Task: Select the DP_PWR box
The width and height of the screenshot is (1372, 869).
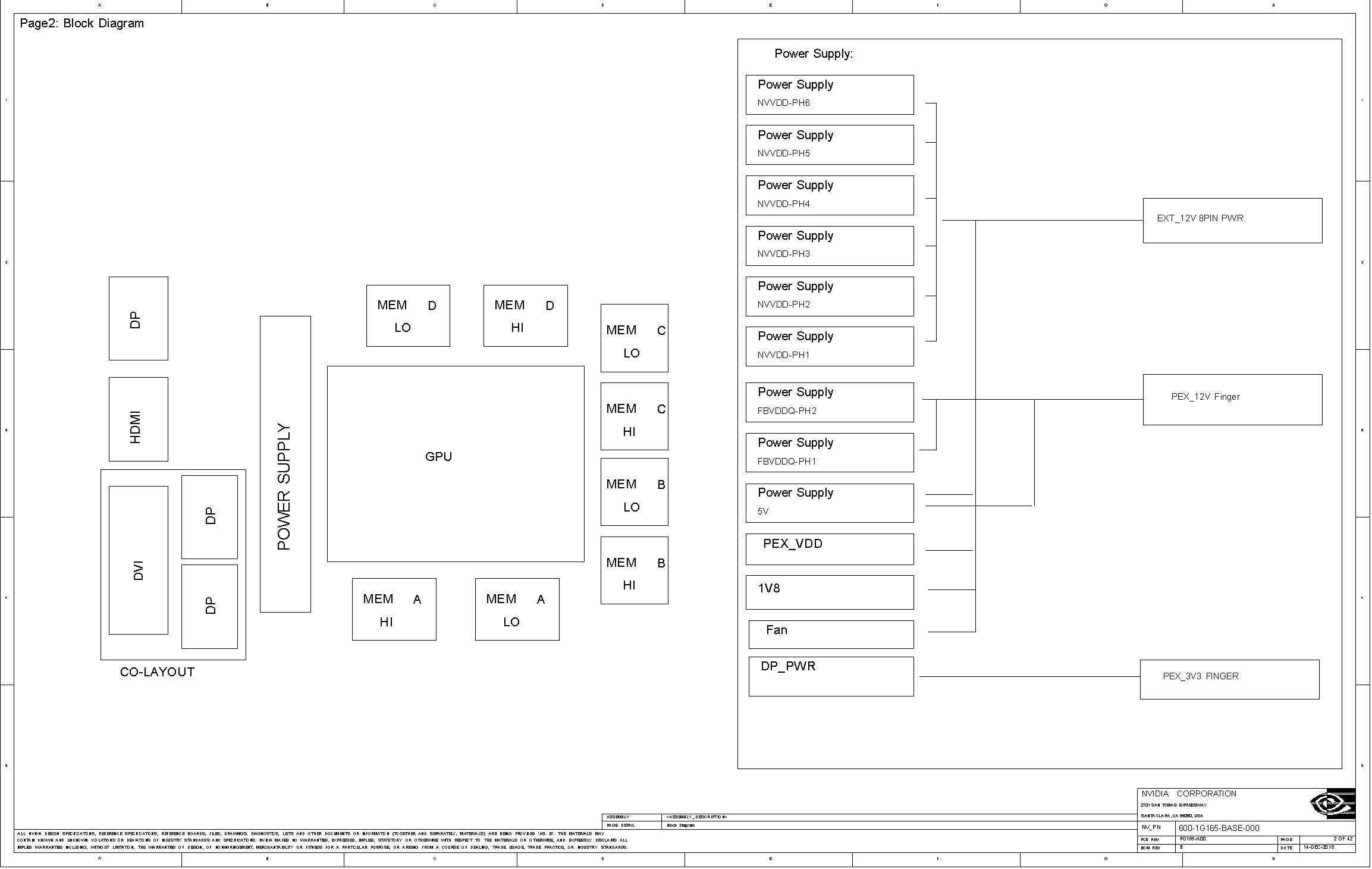Action: (831, 677)
